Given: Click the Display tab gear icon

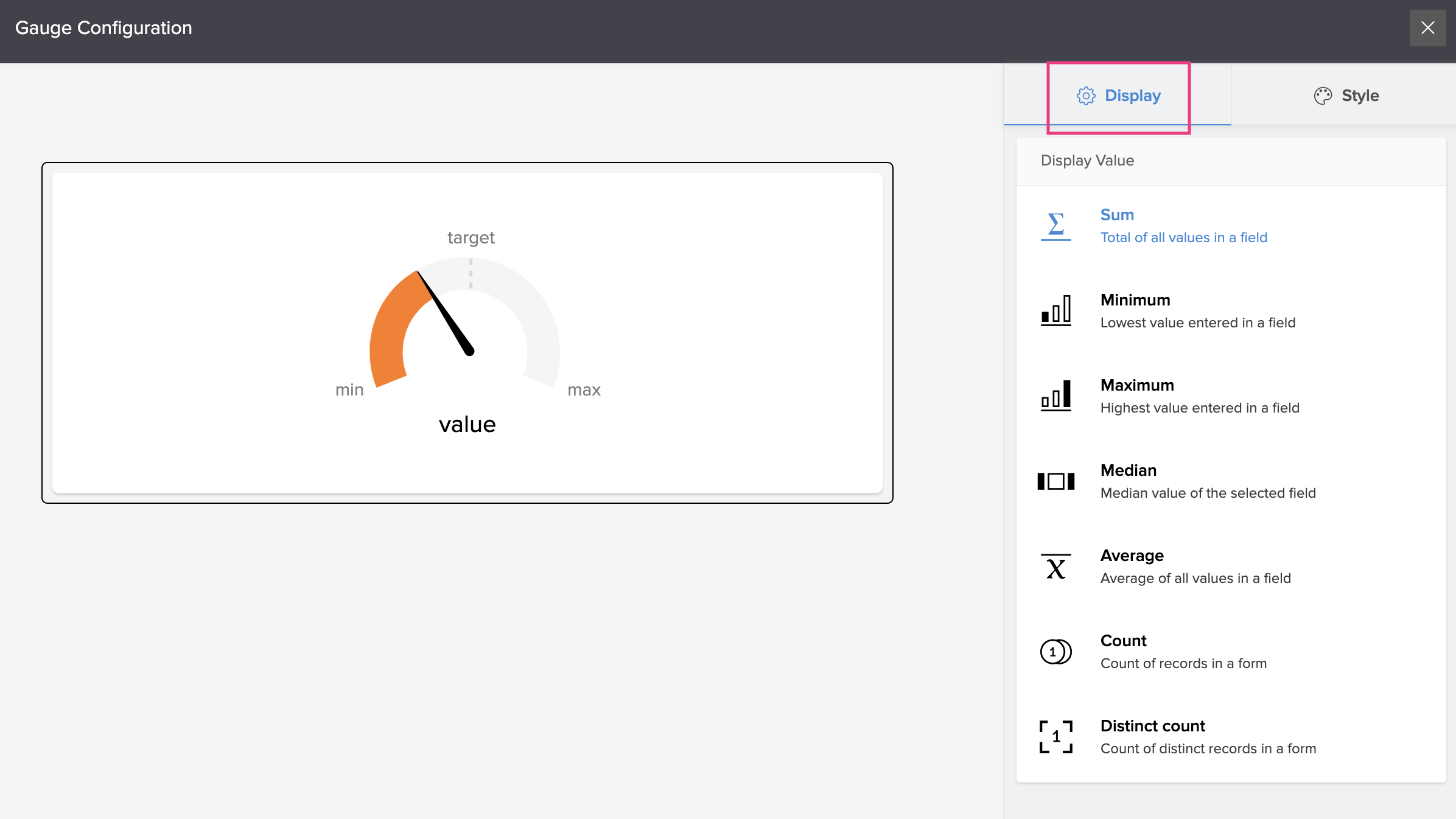Looking at the screenshot, I should pyautogui.click(x=1085, y=96).
